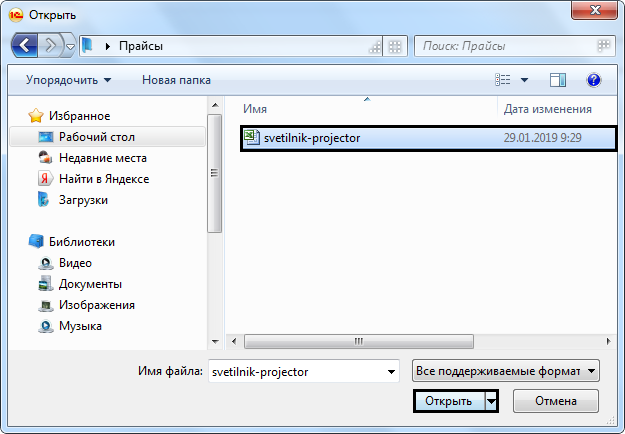This screenshot has width=625, height=434.
Task: Select the Музыка library
Action: pyautogui.click(x=80, y=326)
